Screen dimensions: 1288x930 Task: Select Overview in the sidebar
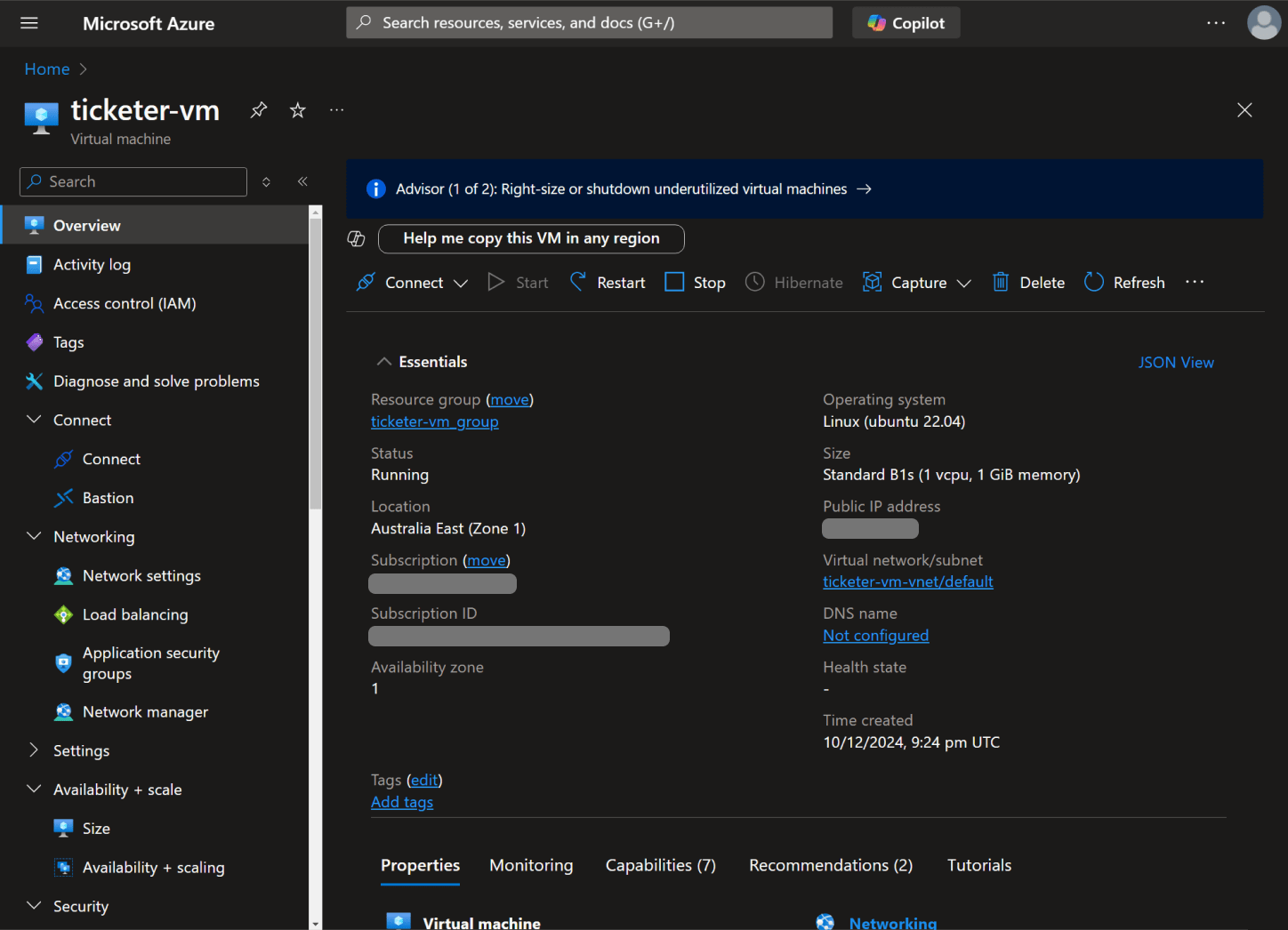click(155, 226)
